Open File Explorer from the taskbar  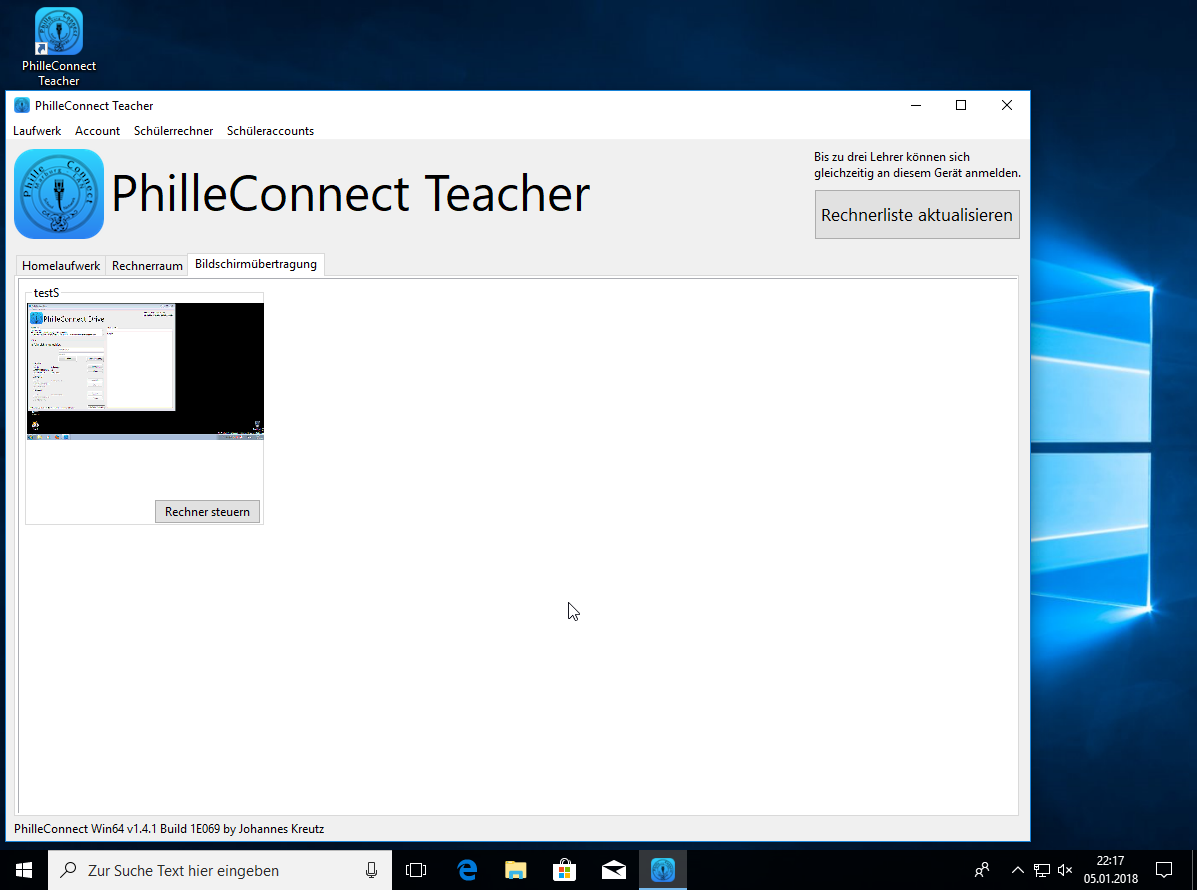coord(515,870)
